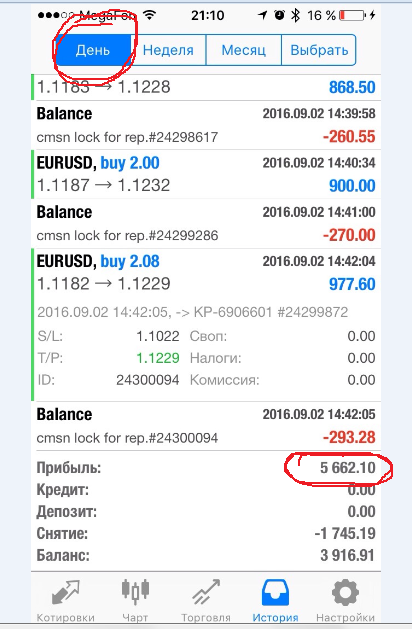
Task: Tap the status bar clock 21:10
Action: [207, 16]
